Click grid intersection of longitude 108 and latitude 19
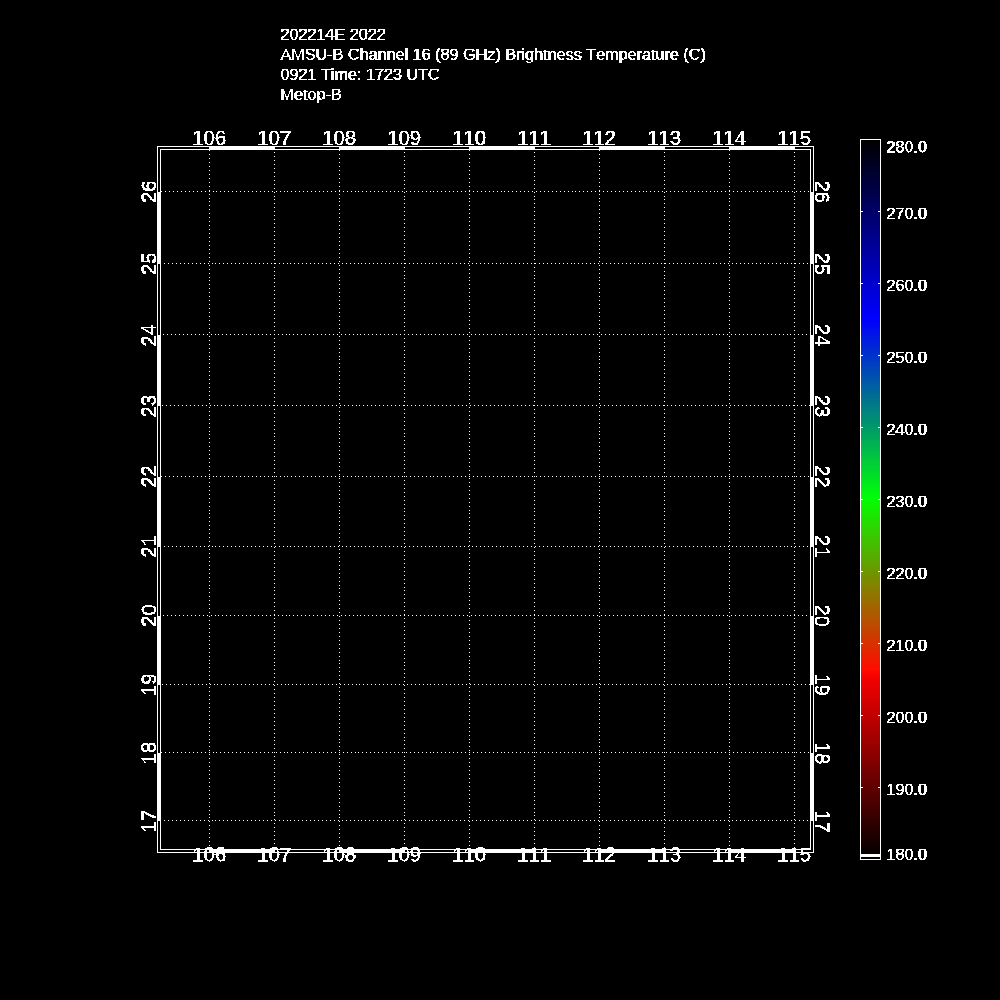The width and height of the screenshot is (1000, 1000). (339, 684)
